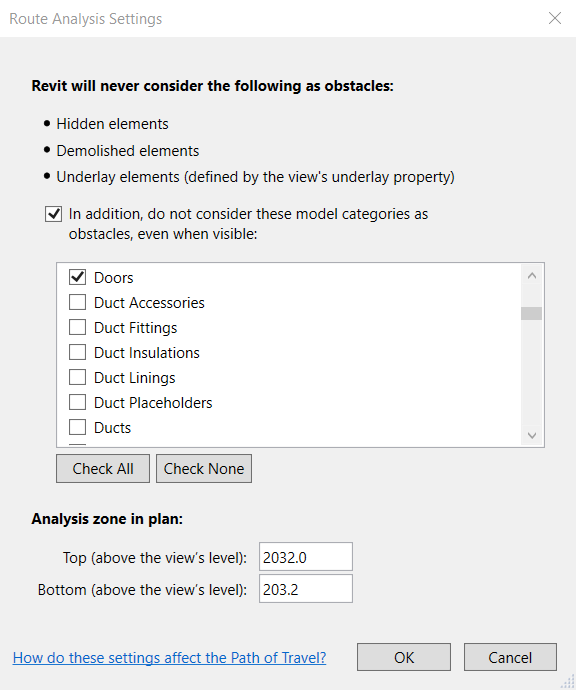Close the Route Analysis Settings window
Screen dimensions: 576x690
[x=555, y=18]
